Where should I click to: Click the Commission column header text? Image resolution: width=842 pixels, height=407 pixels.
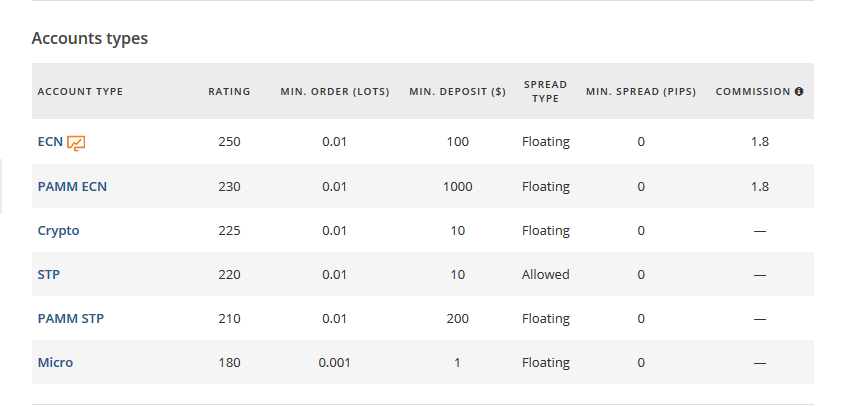(x=753, y=91)
